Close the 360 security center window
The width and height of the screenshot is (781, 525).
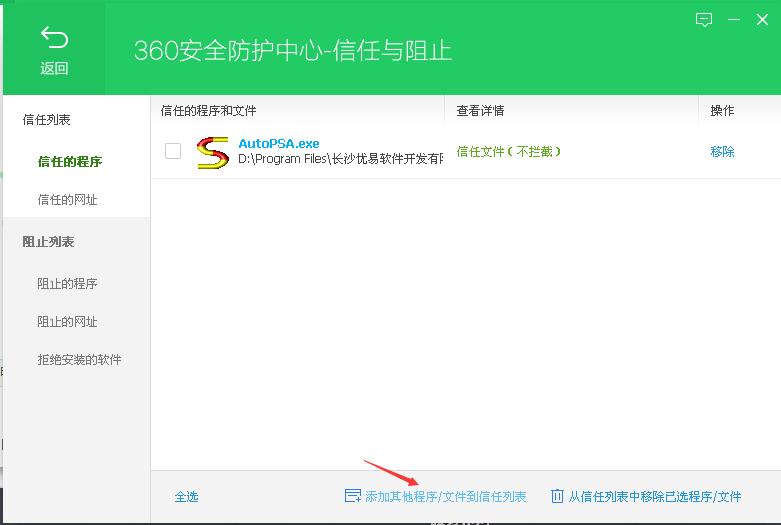pos(762,19)
